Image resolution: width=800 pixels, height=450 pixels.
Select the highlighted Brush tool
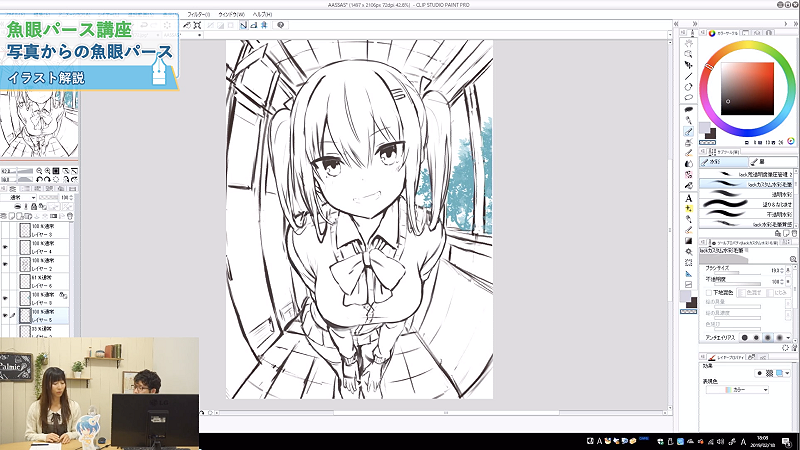click(x=688, y=132)
